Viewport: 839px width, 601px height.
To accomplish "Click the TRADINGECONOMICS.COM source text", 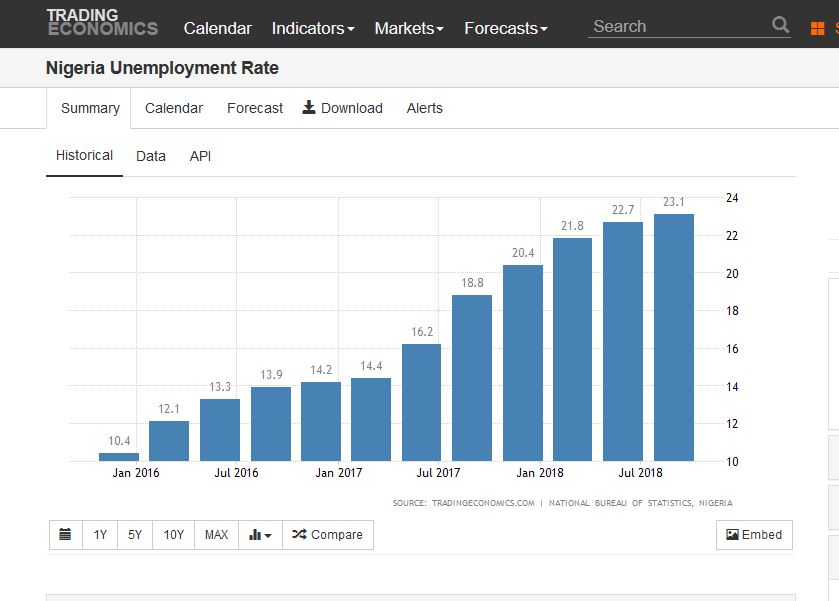I will [x=483, y=503].
